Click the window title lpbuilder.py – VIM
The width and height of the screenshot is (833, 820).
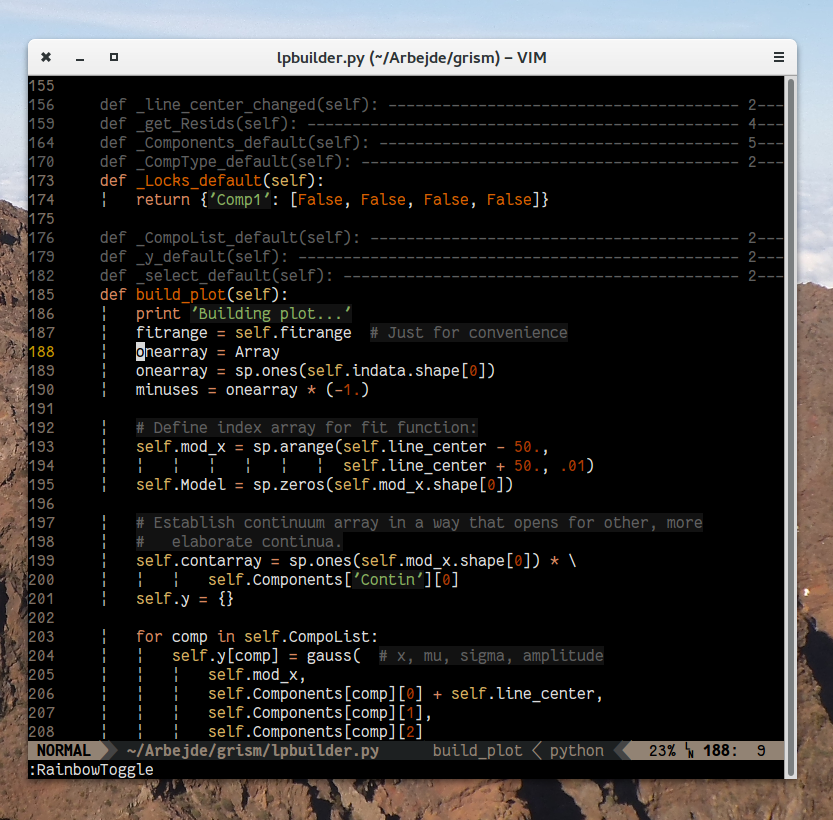pos(412,57)
